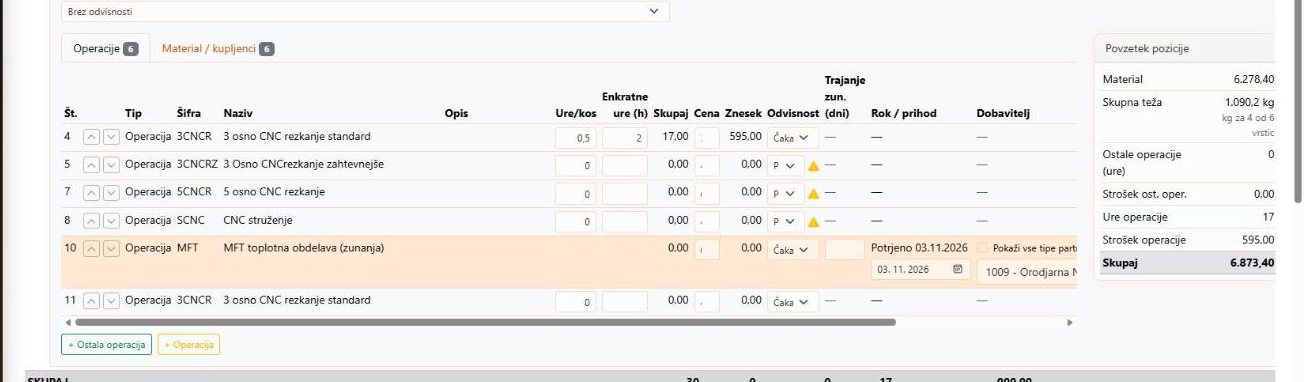Open Odvisnost dropdown in row 7
The width and height of the screenshot is (1304, 382).
pos(785,194)
